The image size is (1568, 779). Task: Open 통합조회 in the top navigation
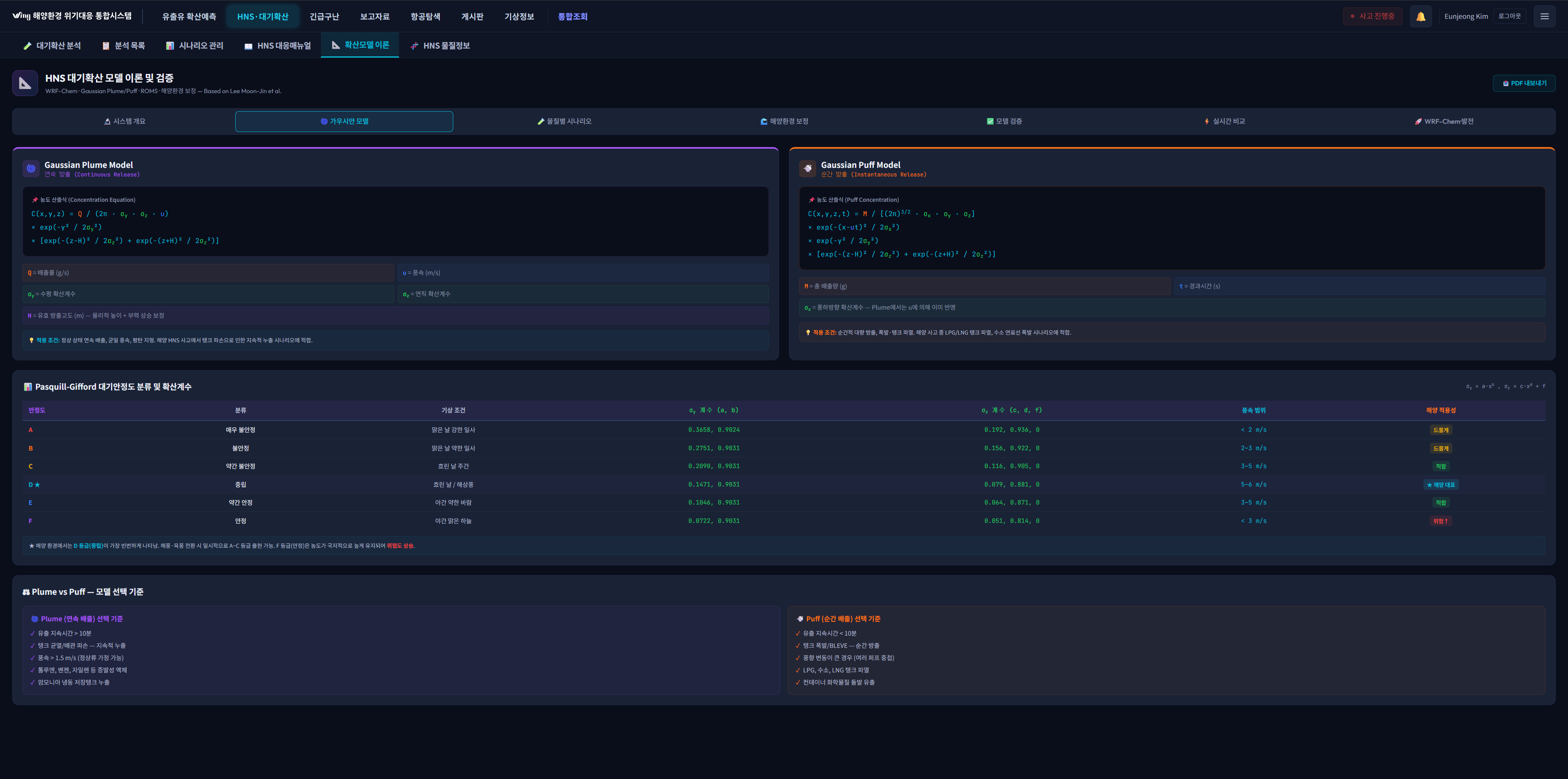coord(572,16)
